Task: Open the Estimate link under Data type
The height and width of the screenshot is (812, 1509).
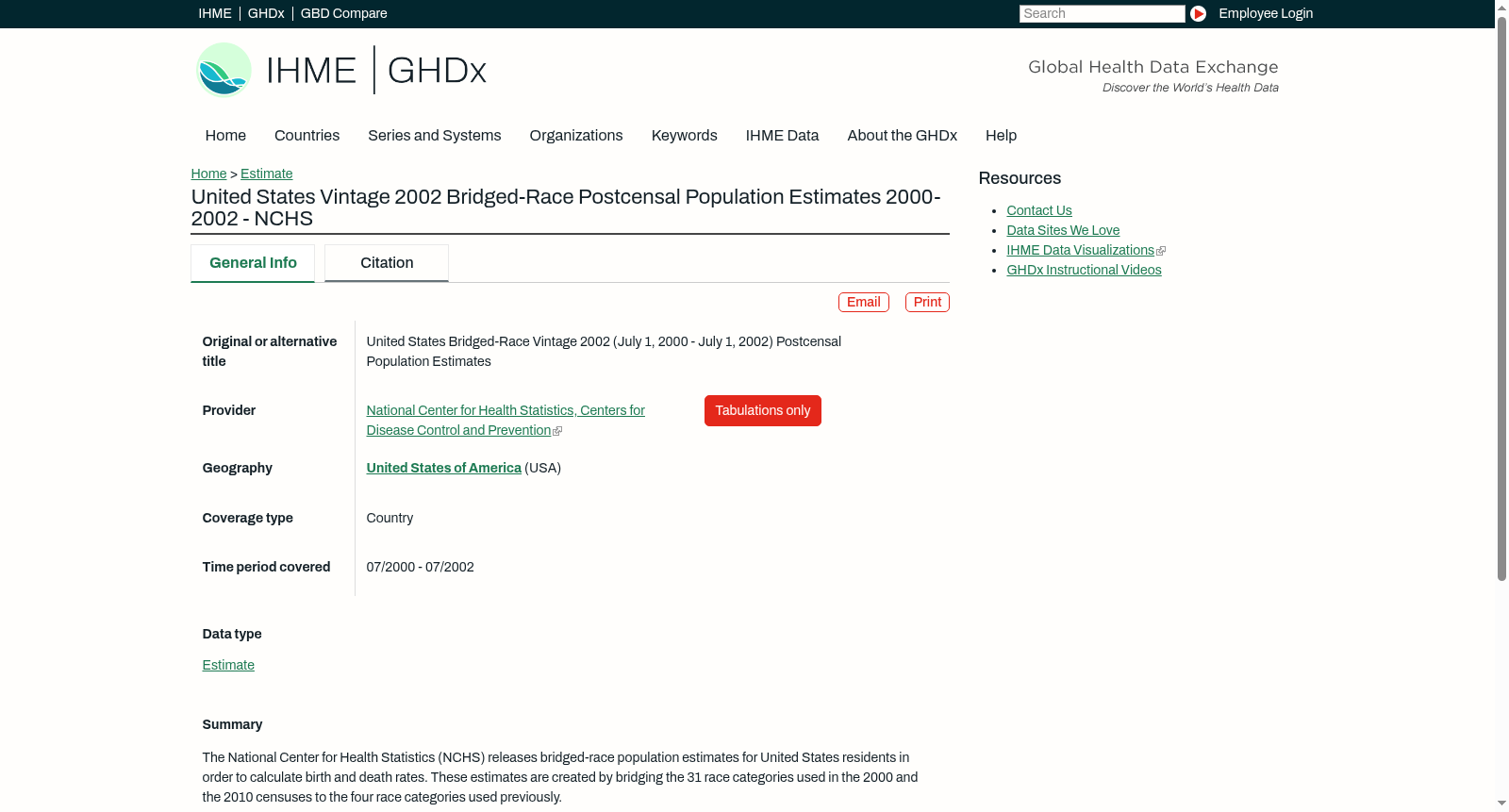Action: 228,665
